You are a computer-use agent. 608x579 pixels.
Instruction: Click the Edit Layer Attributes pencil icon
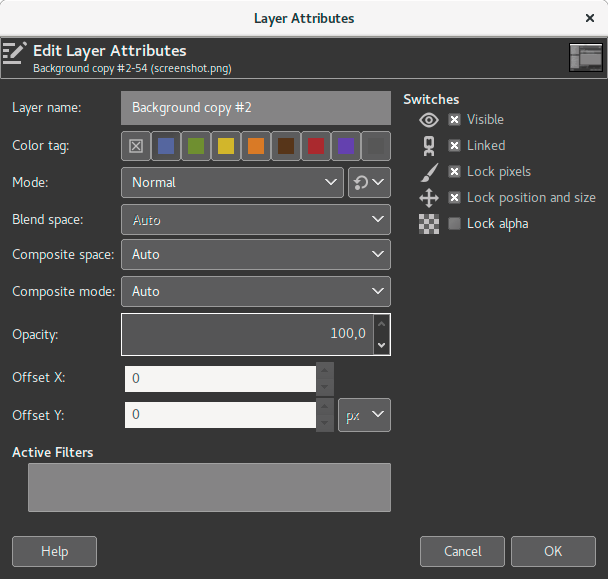click(15, 53)
